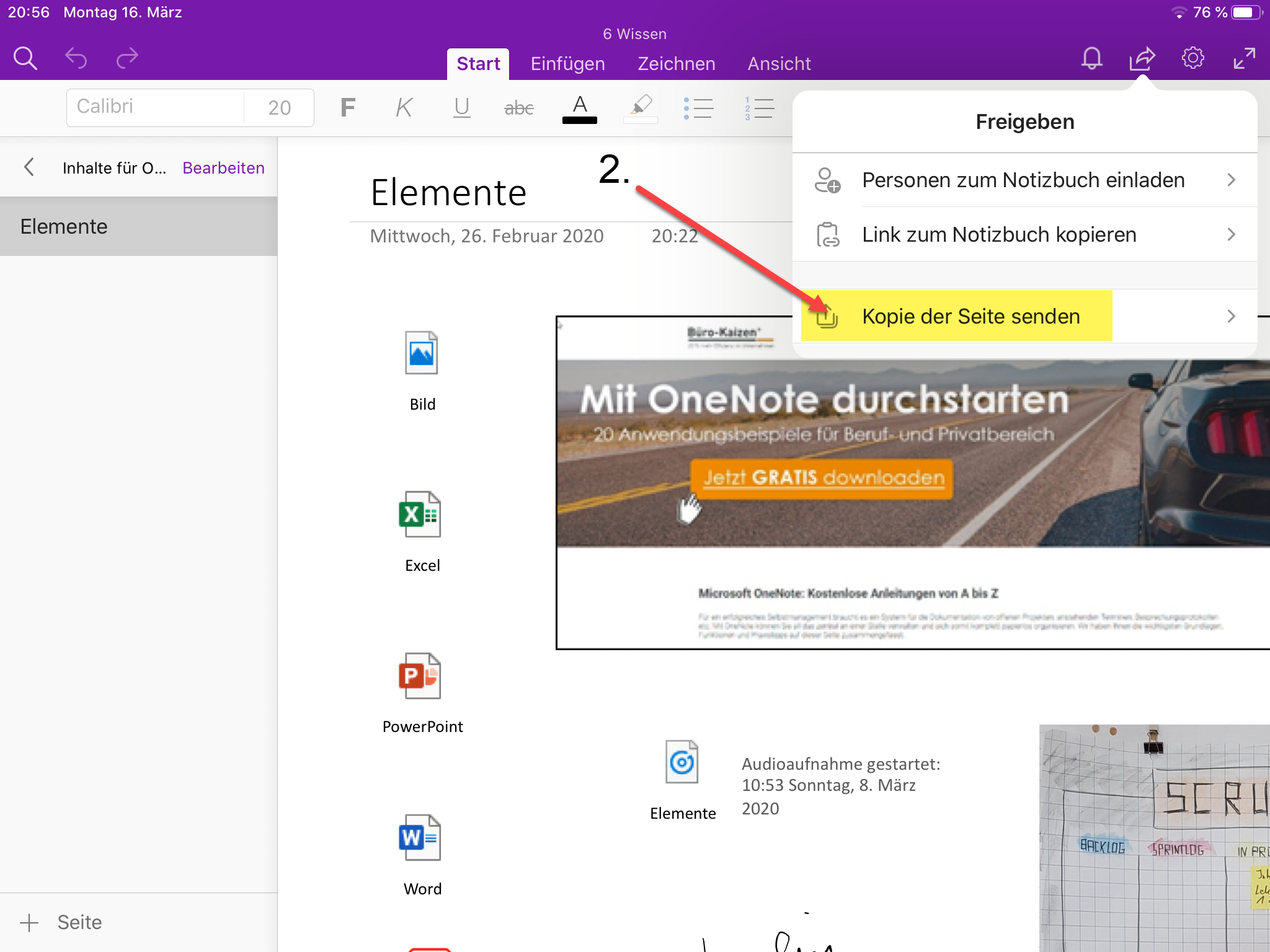Viewport: 1270px width, 952px height.
Task: Select the Elemente page title
Action: pos(448,192)
